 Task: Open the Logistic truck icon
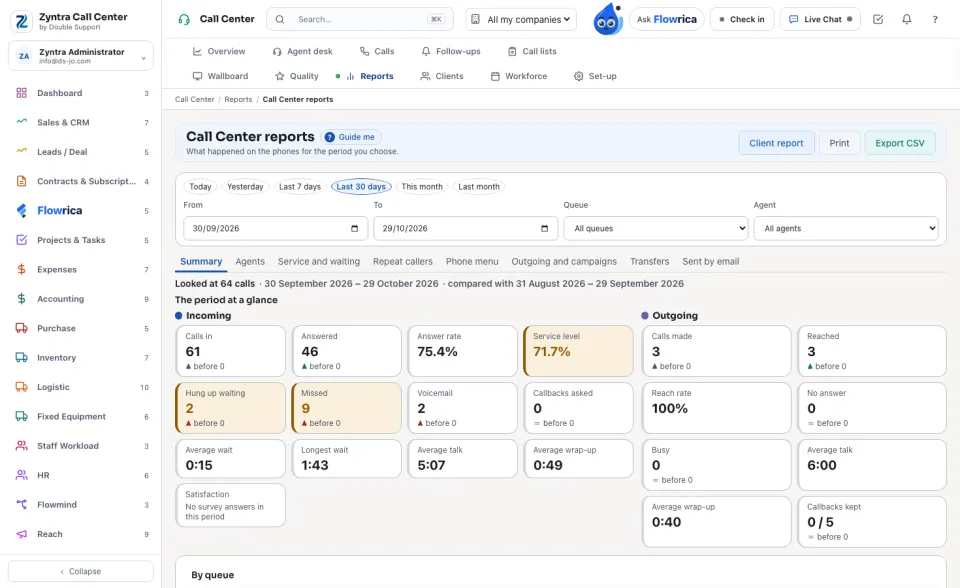point(21,386)
